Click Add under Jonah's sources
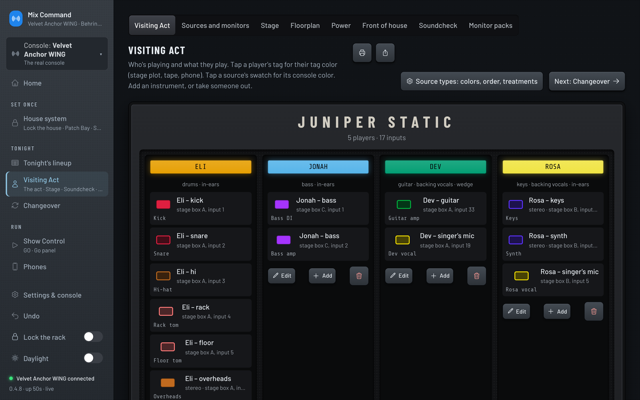 click(322, 276)
